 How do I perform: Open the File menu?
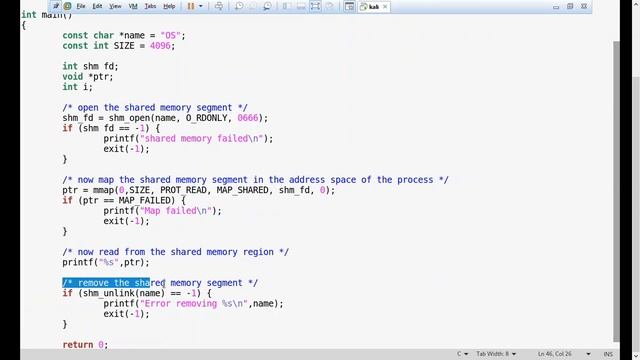[x=81, y=6]
